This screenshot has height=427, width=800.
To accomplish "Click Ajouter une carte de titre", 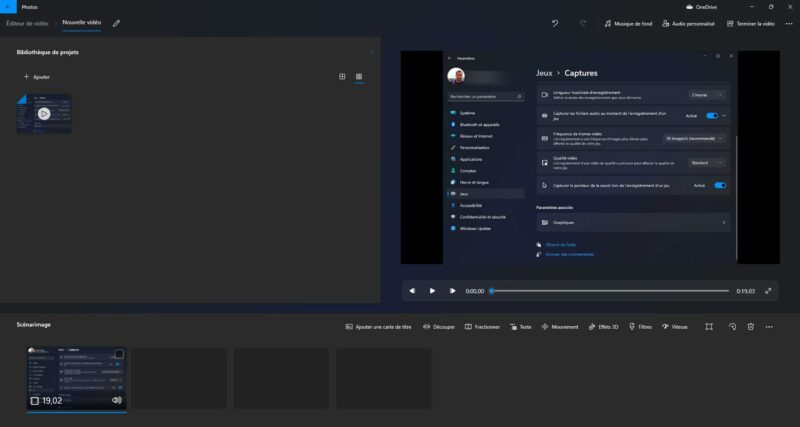I will click(x=378, y=327).
